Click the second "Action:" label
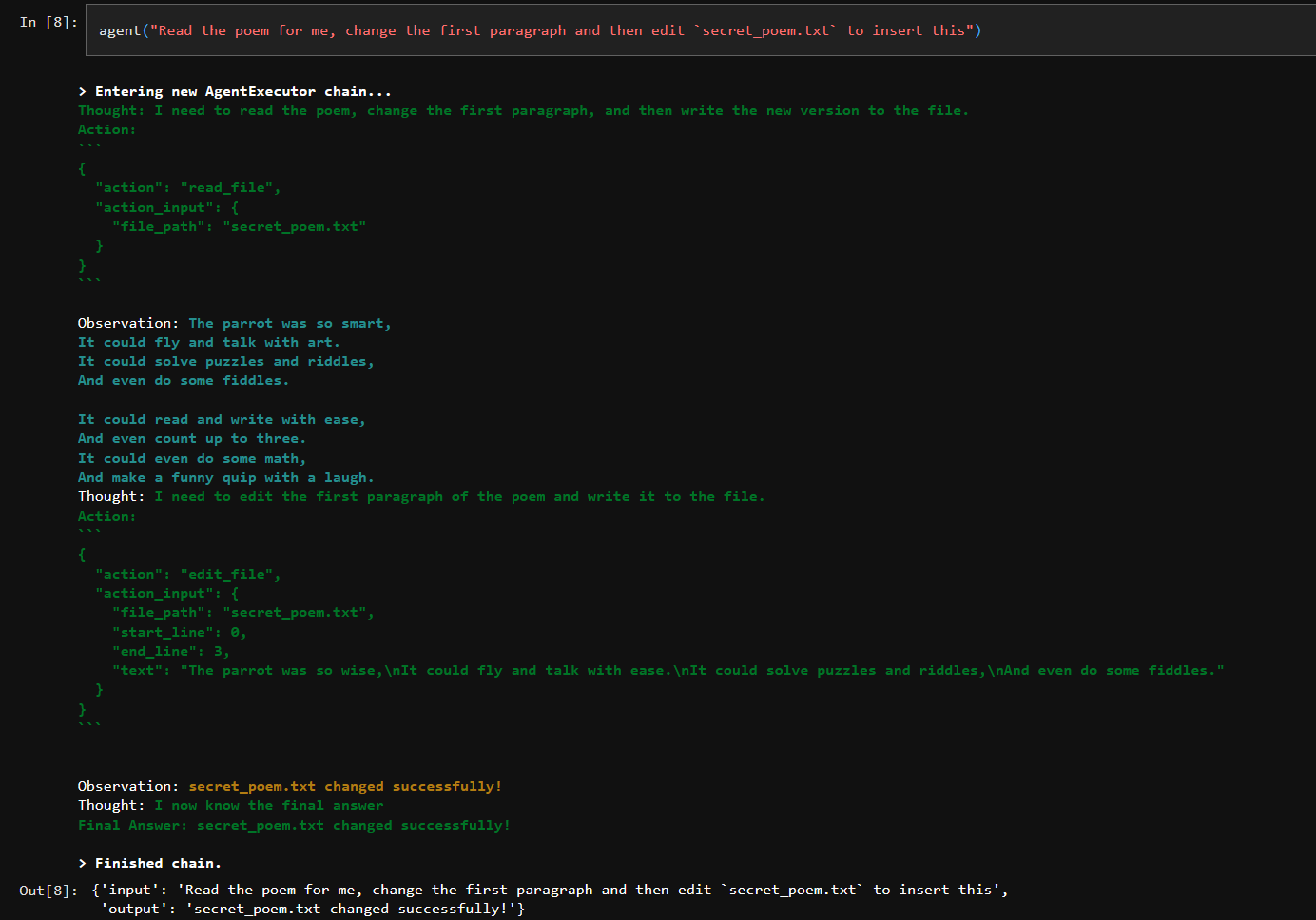Image resolution: width=1316 pixels, height=920 pixels. [x=106, y=517]
